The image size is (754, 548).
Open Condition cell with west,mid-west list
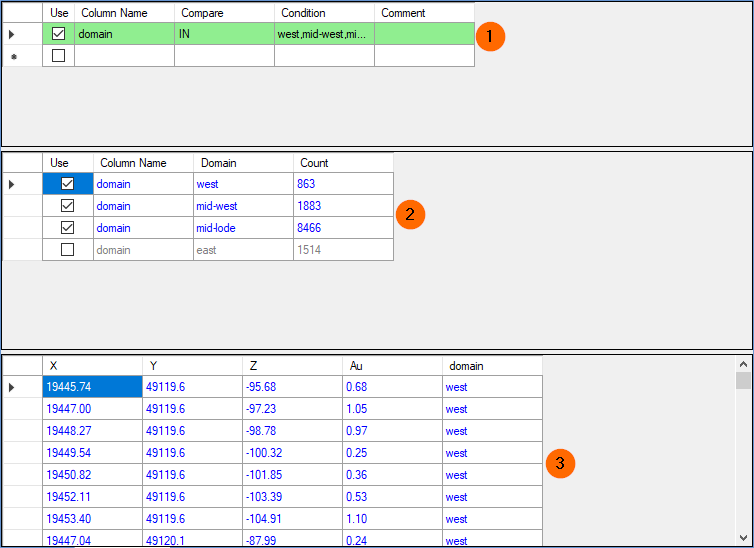click(324, 34)
